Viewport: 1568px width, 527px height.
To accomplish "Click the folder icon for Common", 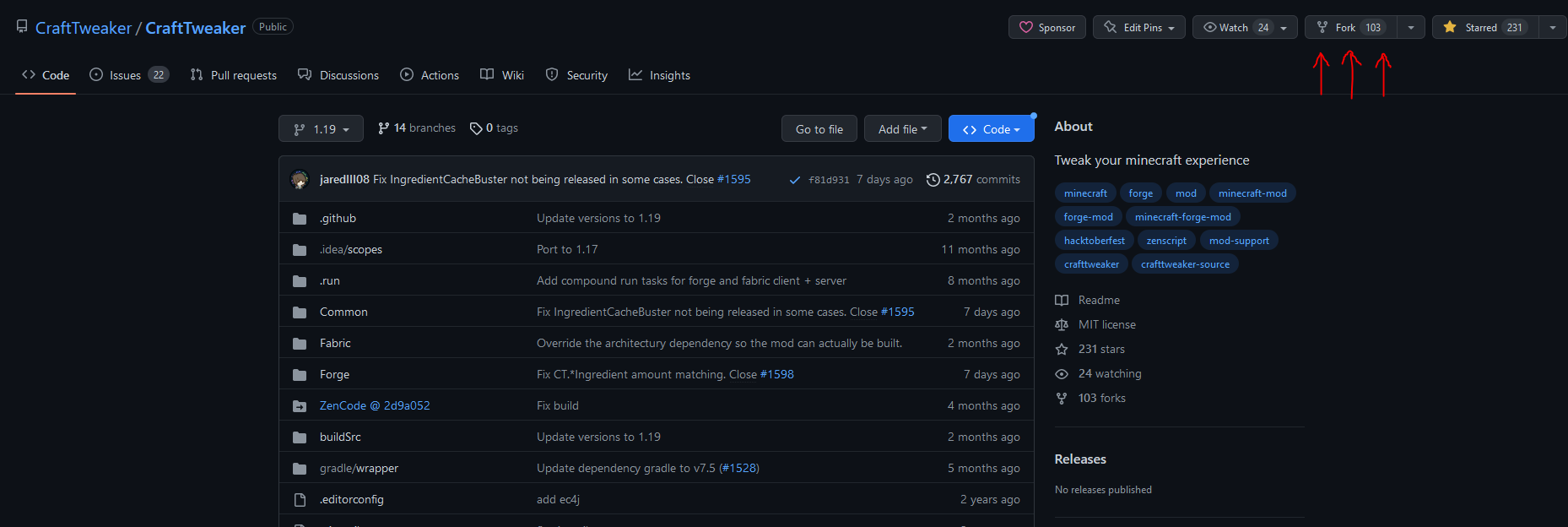I will [300, 312].
